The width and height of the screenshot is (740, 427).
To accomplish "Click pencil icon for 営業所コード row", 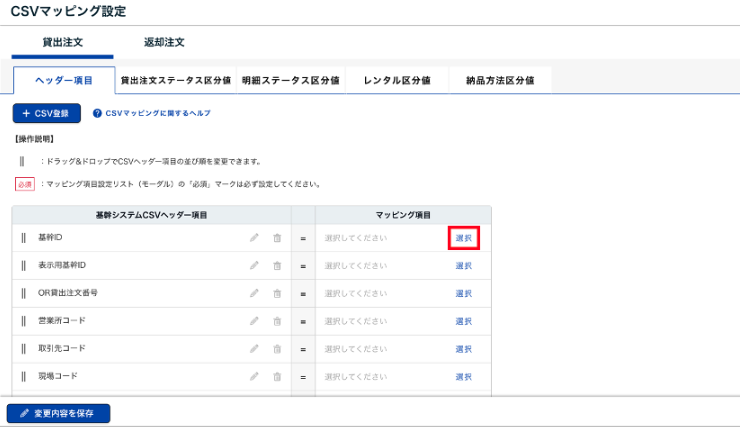I will 254,321.
